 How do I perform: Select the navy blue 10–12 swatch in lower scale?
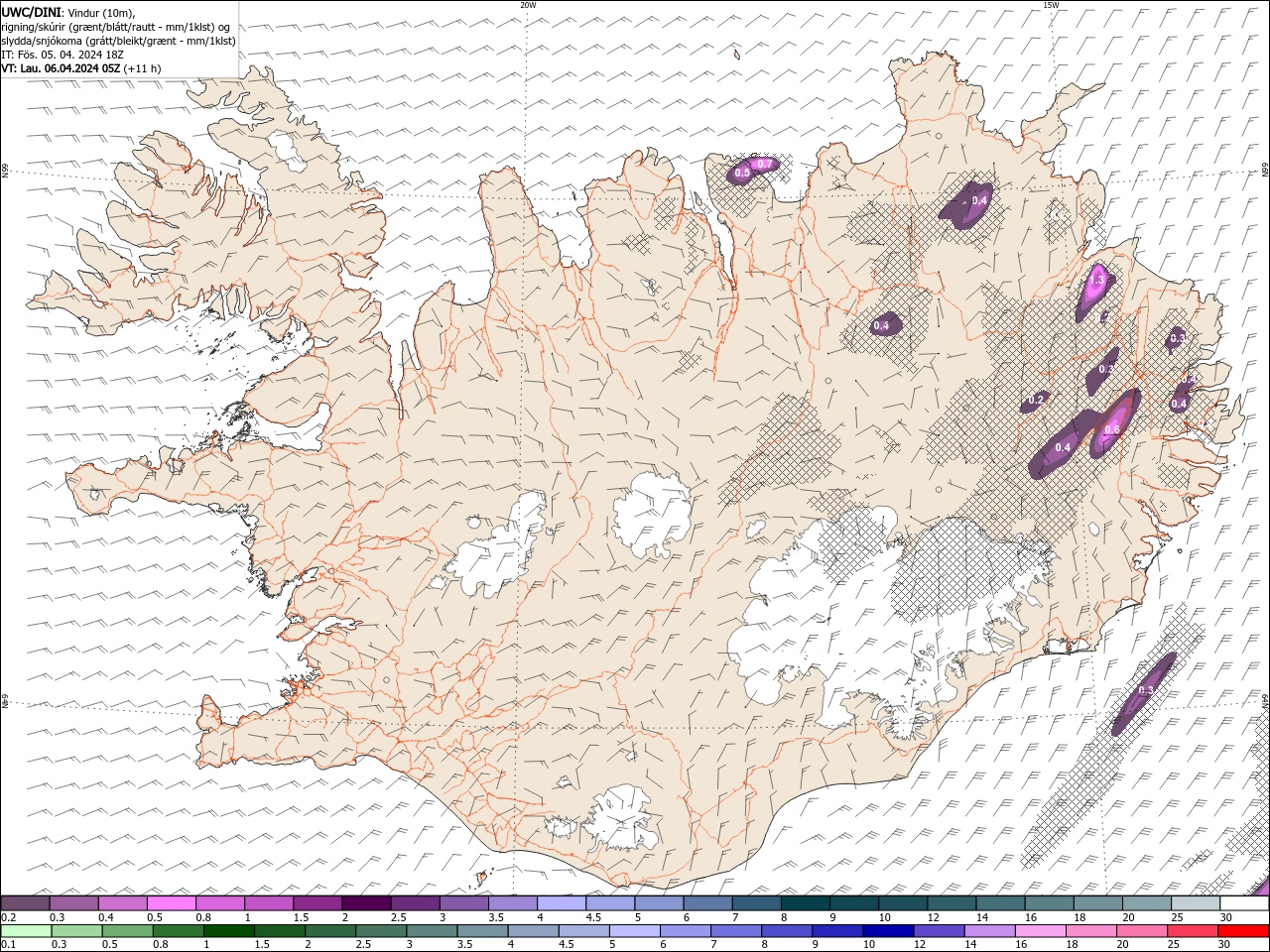[887, 931]
